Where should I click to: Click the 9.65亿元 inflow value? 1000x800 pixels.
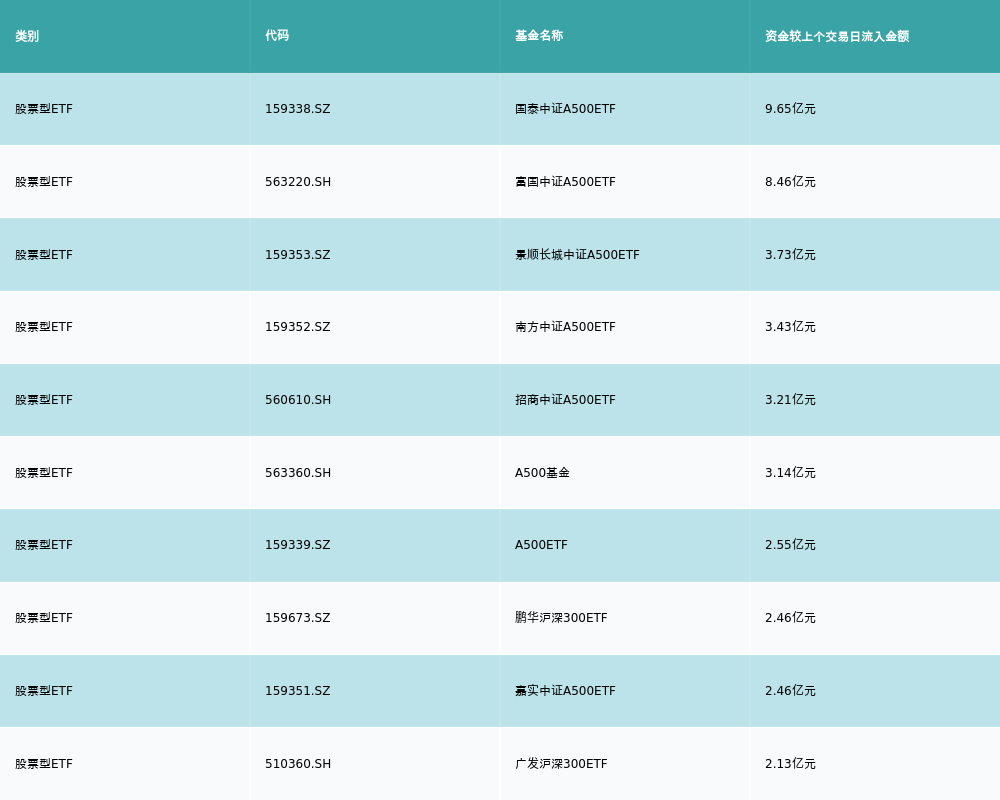point(790,109)
